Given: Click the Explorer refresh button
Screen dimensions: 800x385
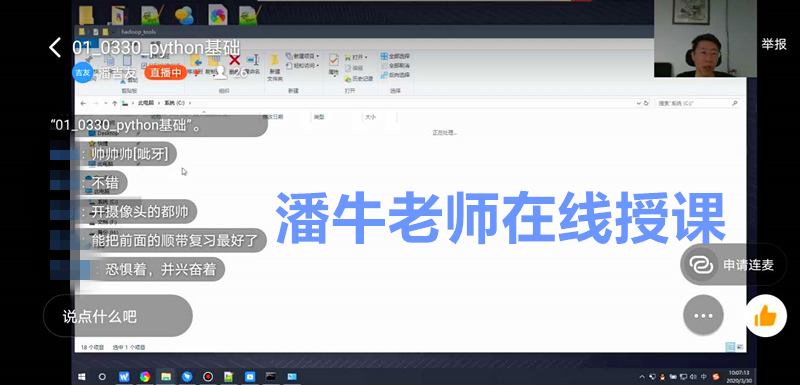Looking at the screenshot, I should tap(646, 103).
